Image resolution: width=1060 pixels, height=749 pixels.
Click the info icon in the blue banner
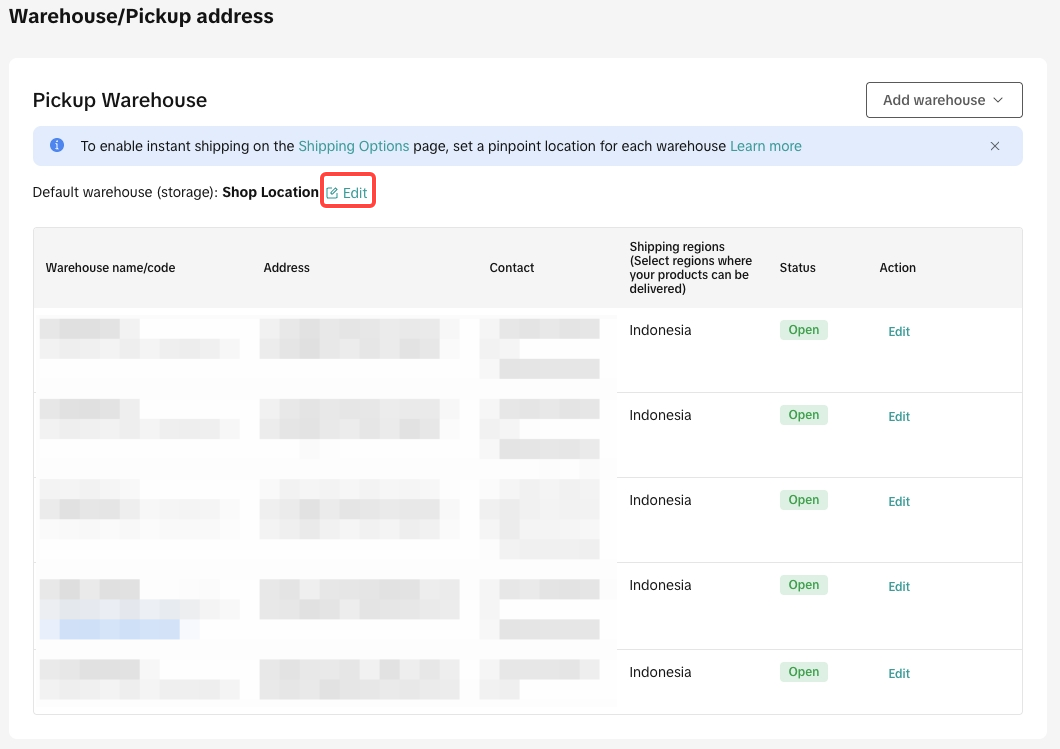tap(57, 145)
